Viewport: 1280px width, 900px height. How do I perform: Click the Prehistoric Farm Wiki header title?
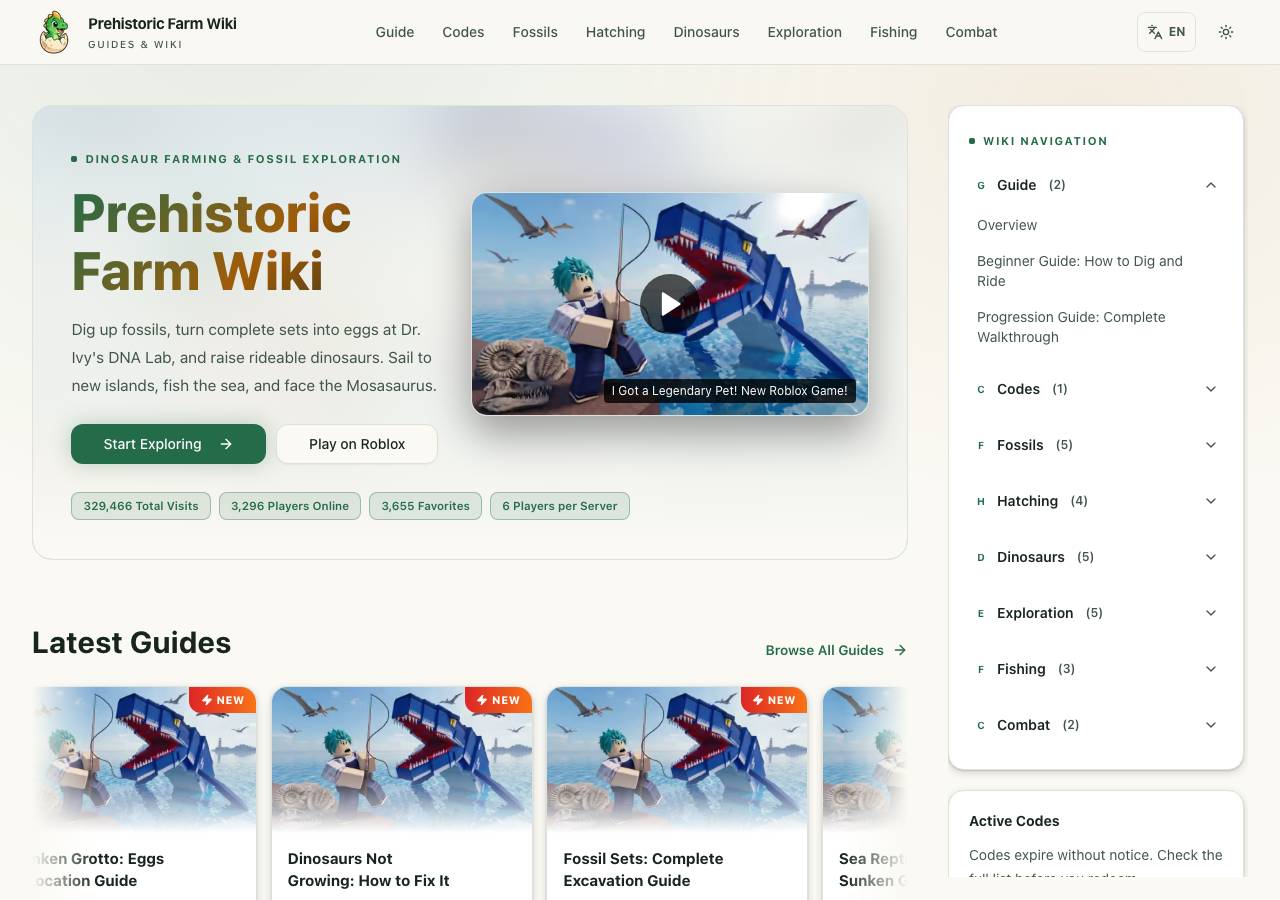(162, 24)
